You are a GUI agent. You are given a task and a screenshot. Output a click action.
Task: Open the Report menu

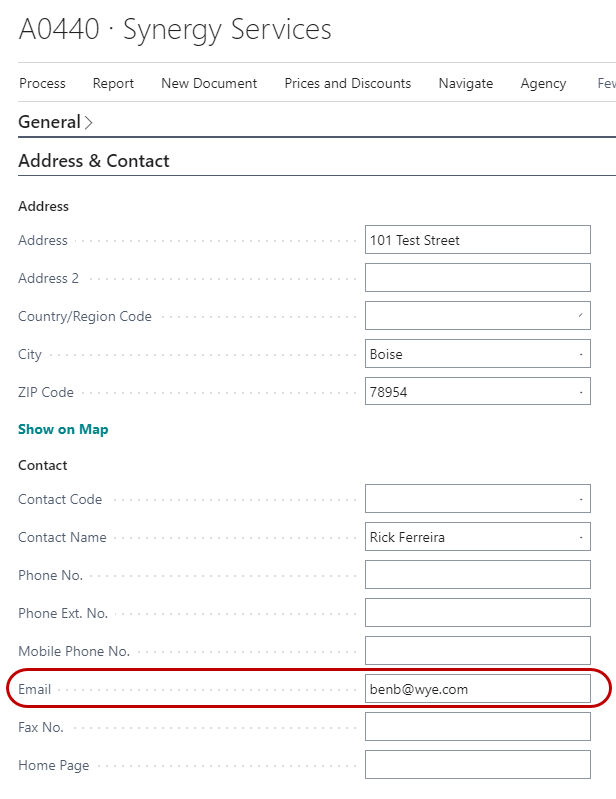click(113, 84)
